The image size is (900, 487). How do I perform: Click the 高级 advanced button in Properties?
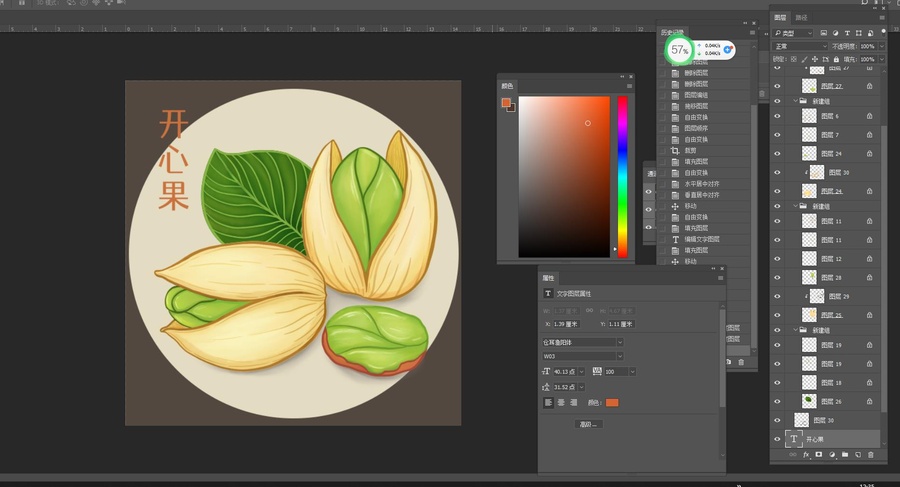point(588,424)
